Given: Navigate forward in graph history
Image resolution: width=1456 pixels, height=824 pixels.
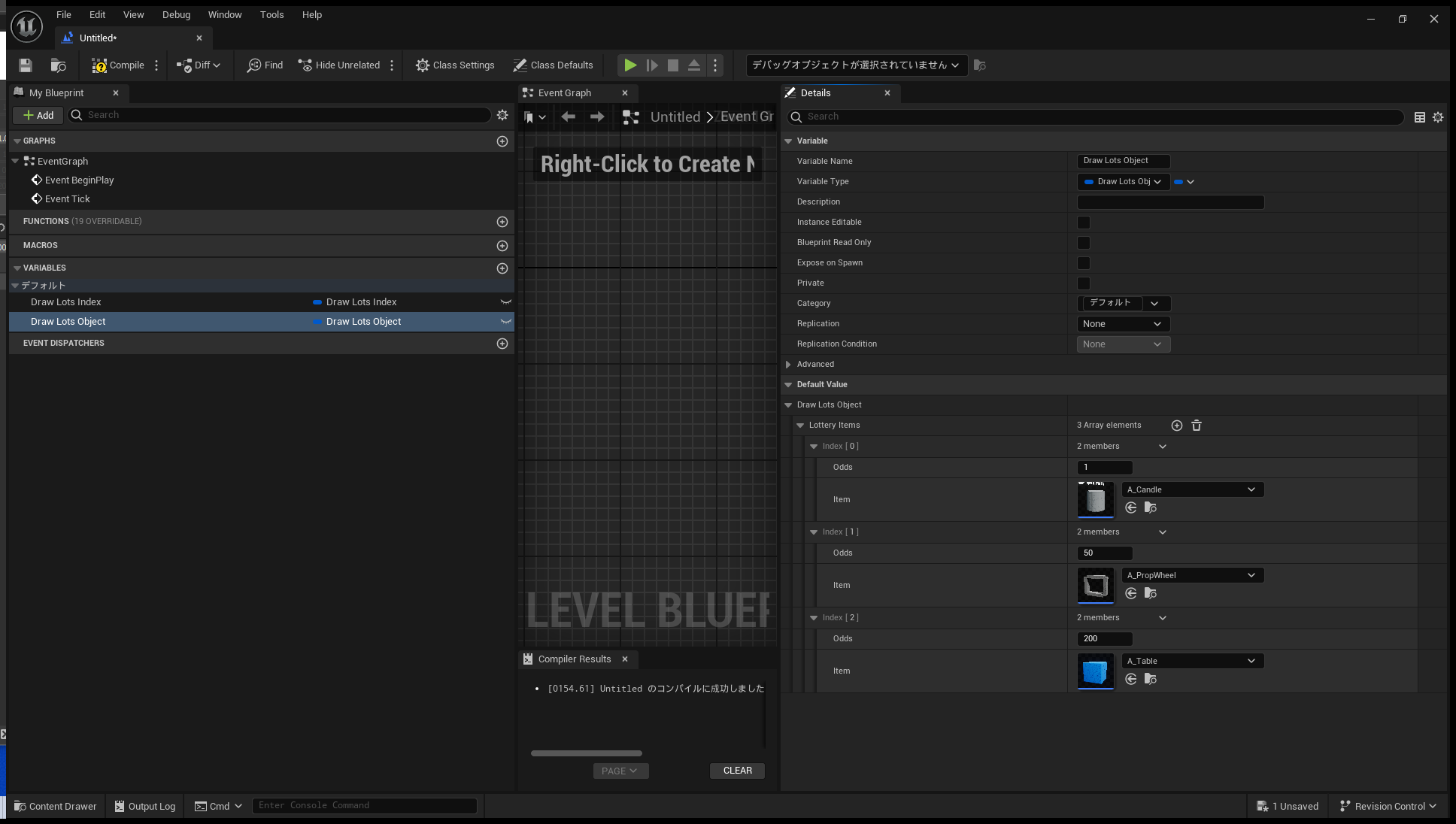Looking at the screenshot, I should [x=597, y=117].
